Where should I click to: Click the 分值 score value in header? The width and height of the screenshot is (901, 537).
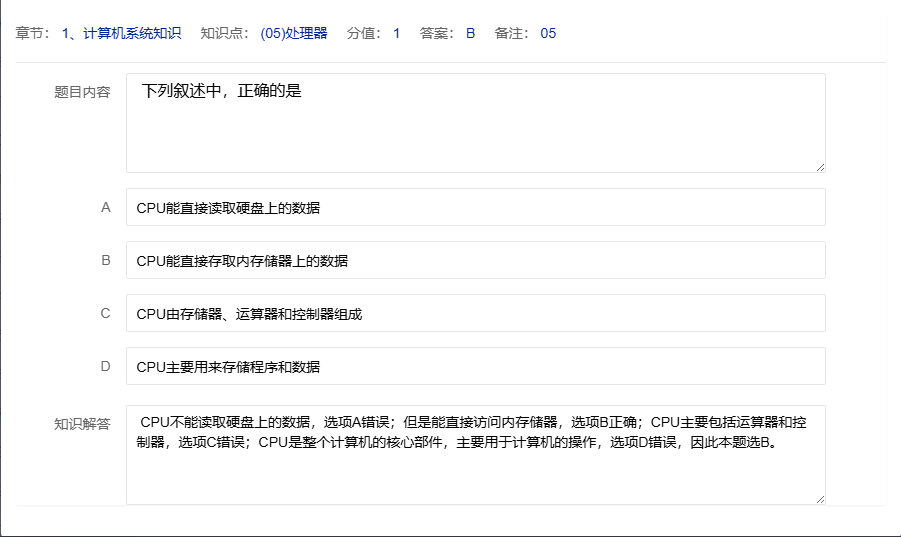396,33
